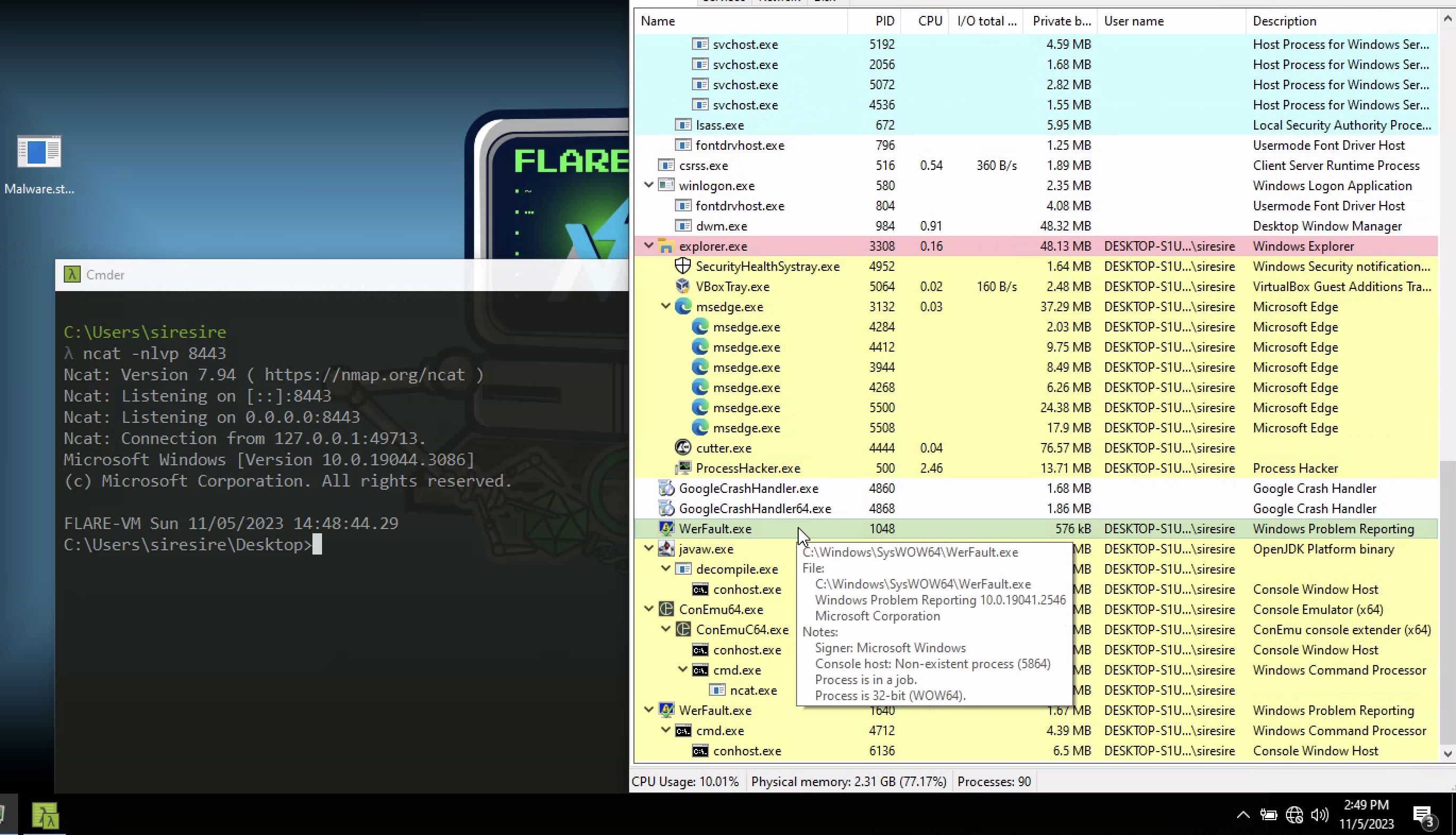This screenshot has height=835, width=1456.
Task: Click the CPU Usage: 10.01% status entry
Action: (685, 782)
